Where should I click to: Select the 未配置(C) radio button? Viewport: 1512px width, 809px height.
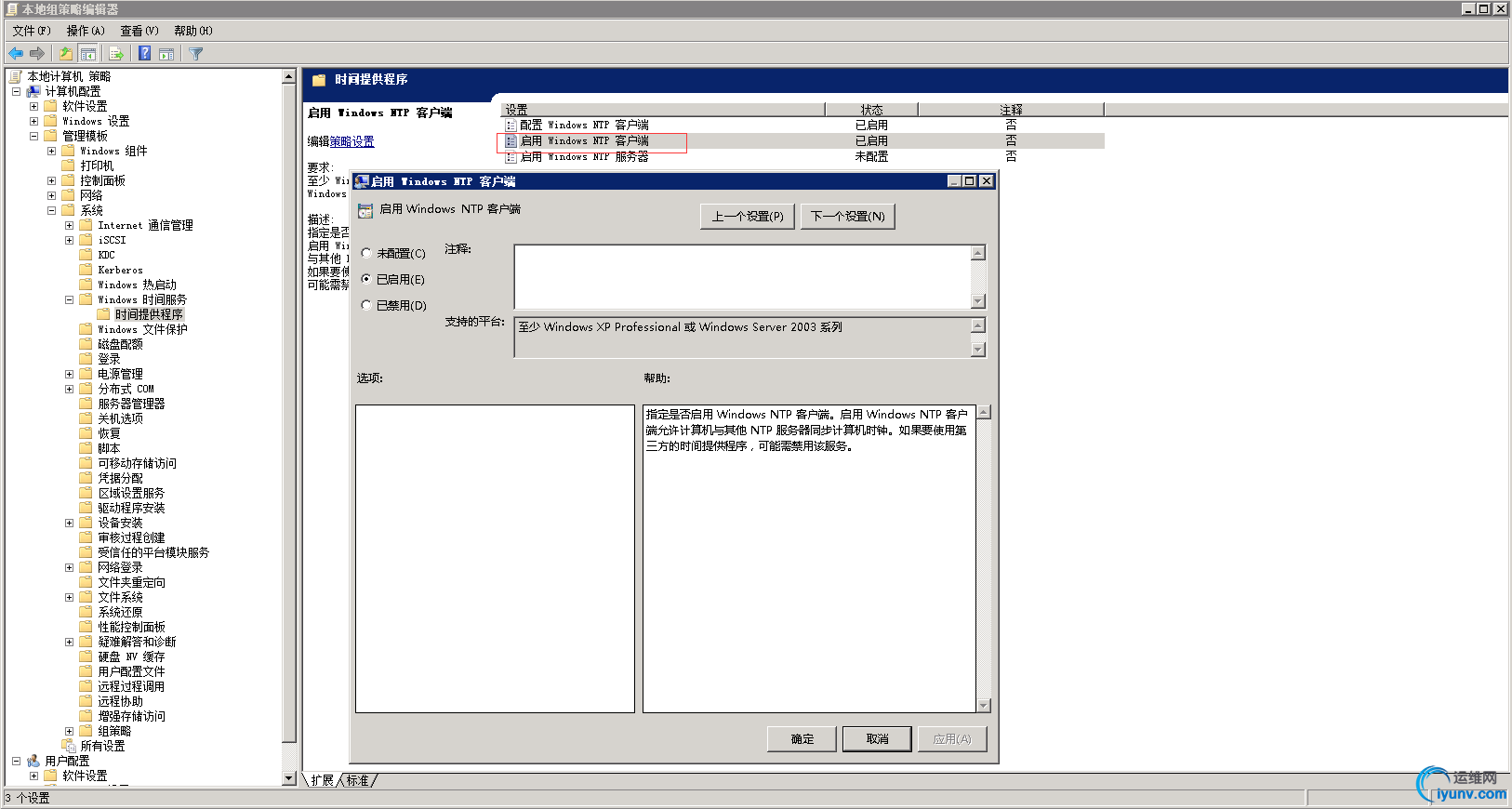(x=366, y=253)
